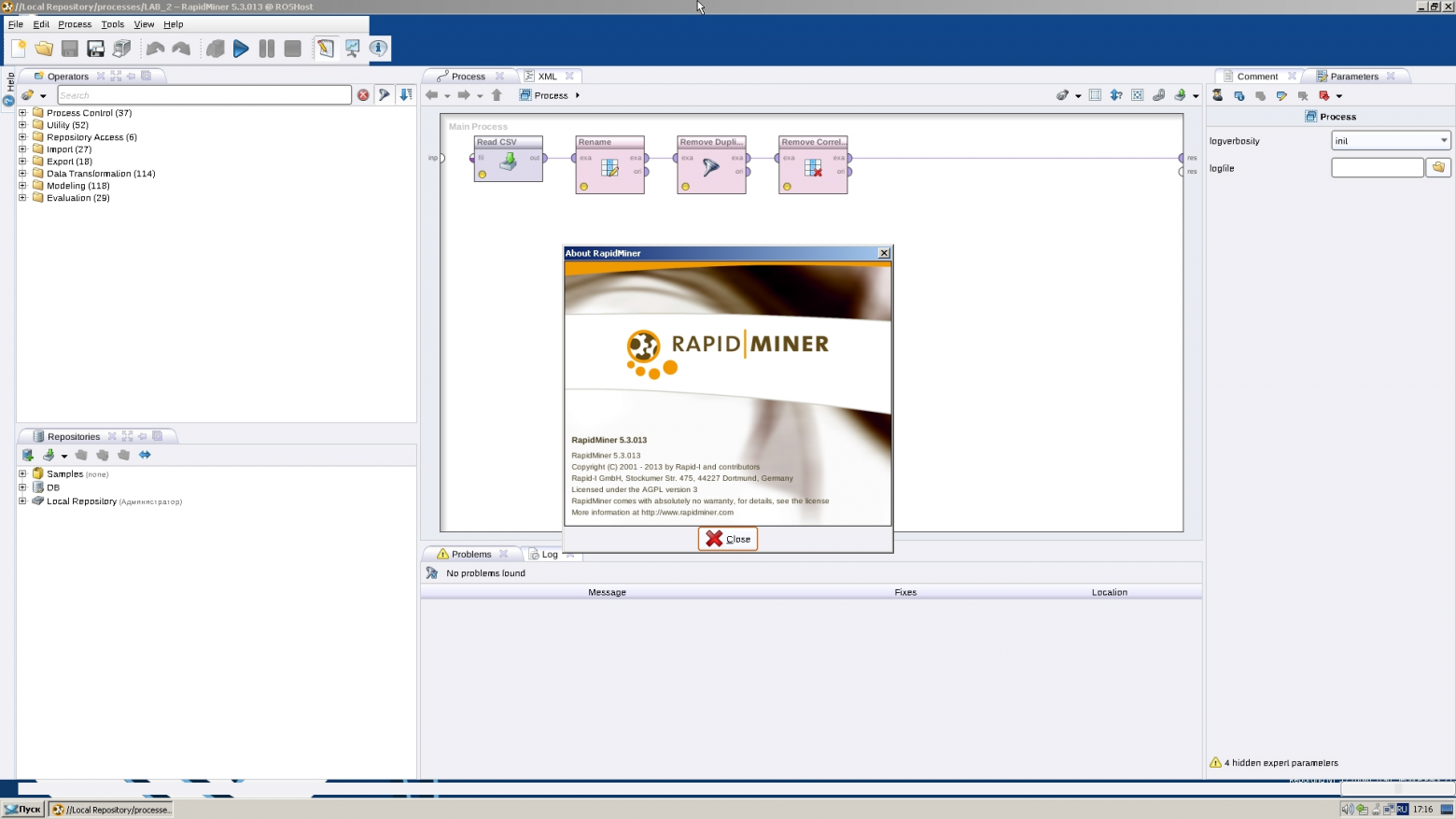Switch to the Results perspective icon
The height and width of the screenshot is (819, 1456).
coord(352,48)
